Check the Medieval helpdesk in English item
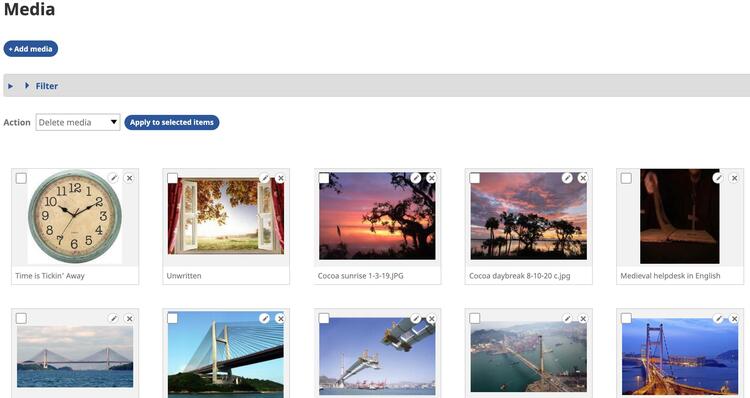 pos(626,178)
